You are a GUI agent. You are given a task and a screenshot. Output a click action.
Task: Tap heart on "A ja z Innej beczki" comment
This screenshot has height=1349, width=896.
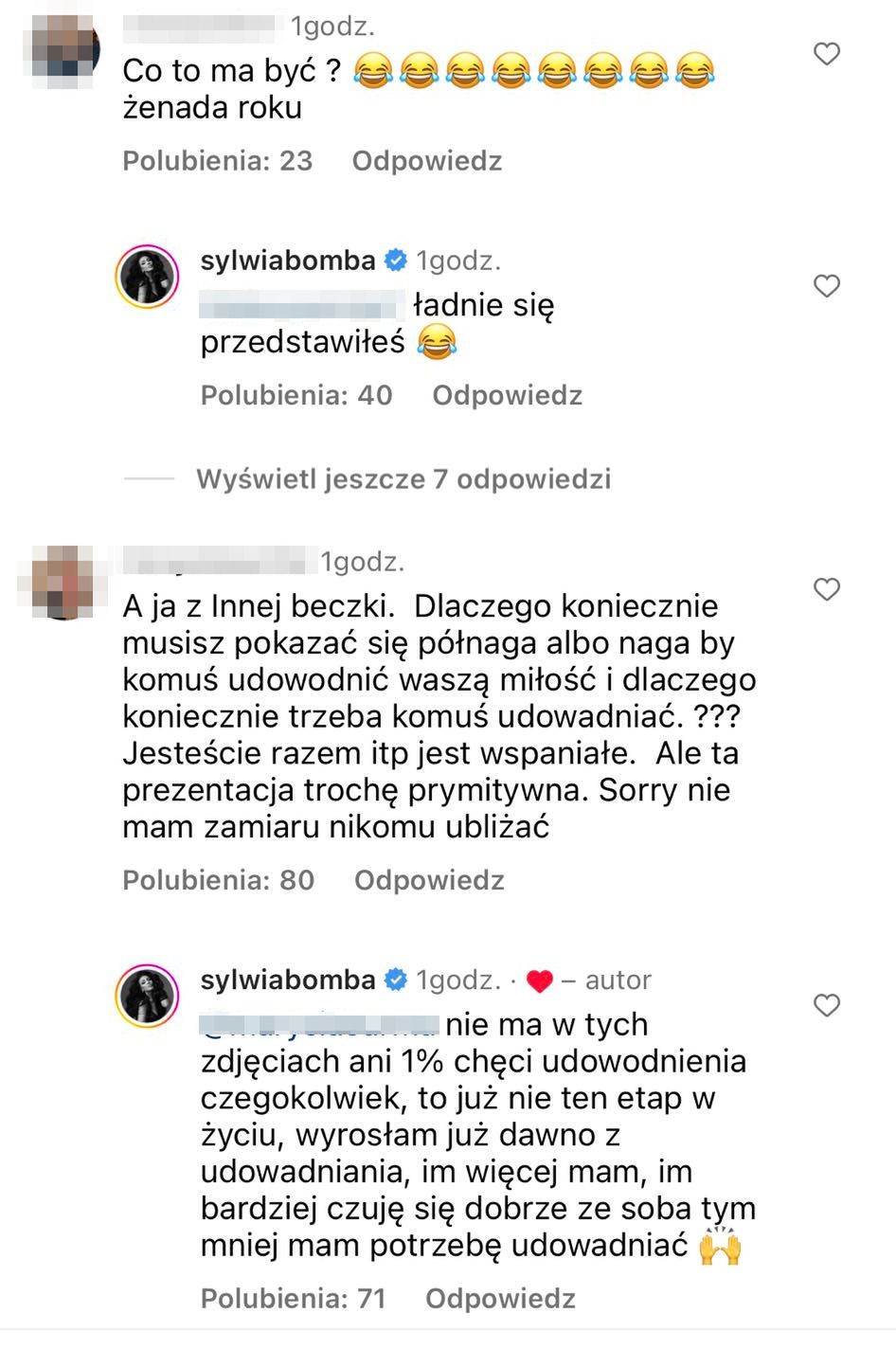[827, 589]
